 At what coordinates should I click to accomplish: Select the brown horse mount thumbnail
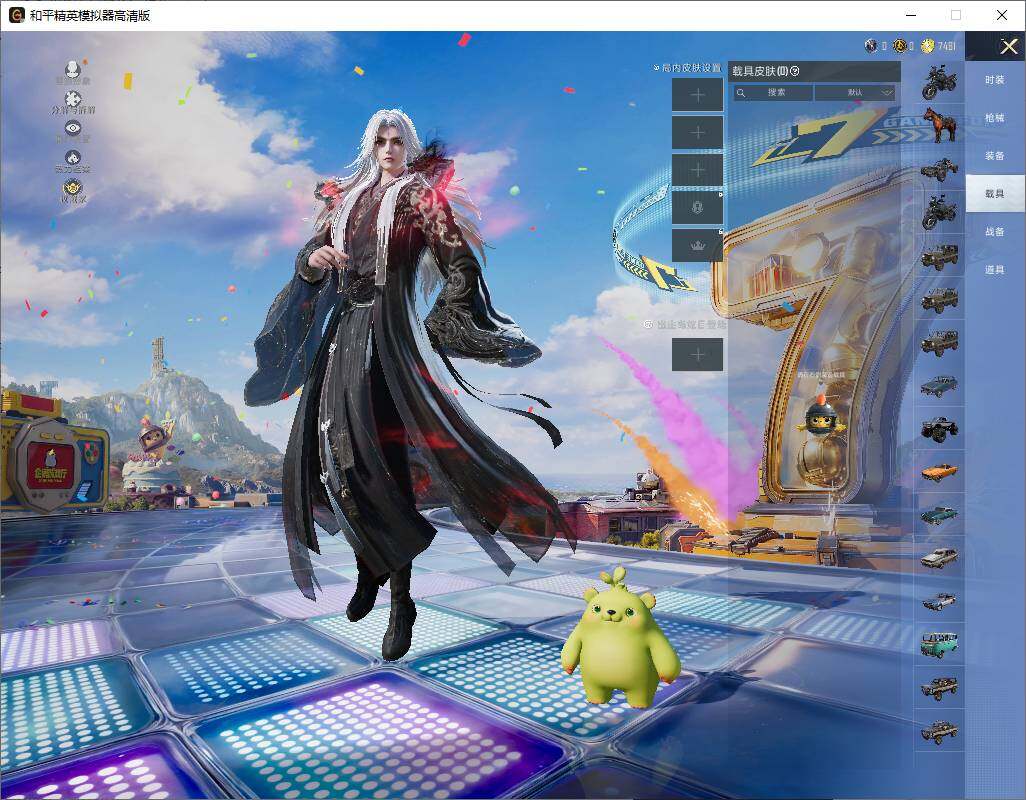tap(940, 125)
